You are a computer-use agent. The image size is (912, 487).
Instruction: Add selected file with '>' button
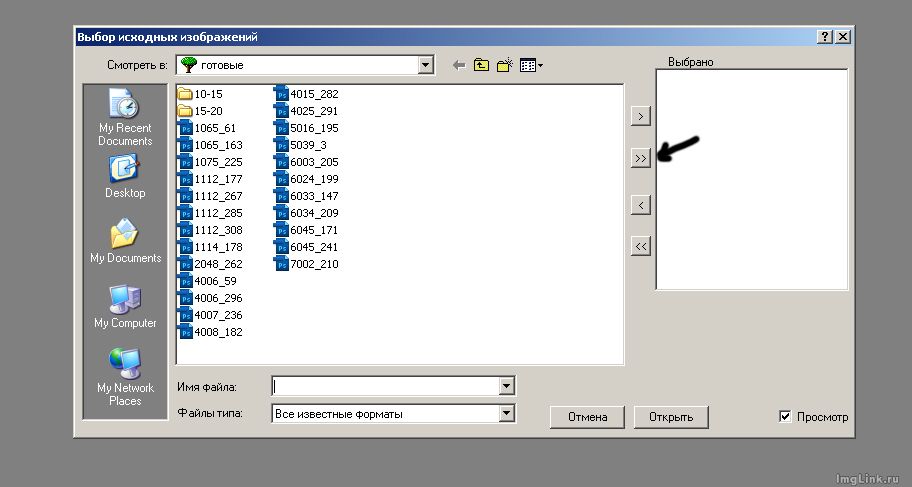pyautogui.click(x=640, y=116)
